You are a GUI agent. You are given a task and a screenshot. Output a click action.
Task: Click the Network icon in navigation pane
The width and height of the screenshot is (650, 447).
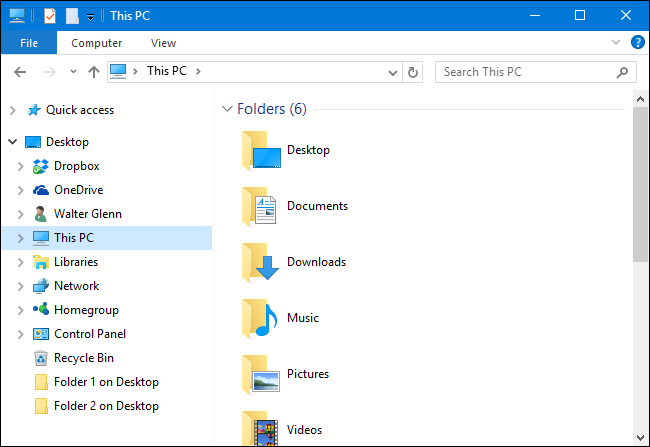(41, 286)
